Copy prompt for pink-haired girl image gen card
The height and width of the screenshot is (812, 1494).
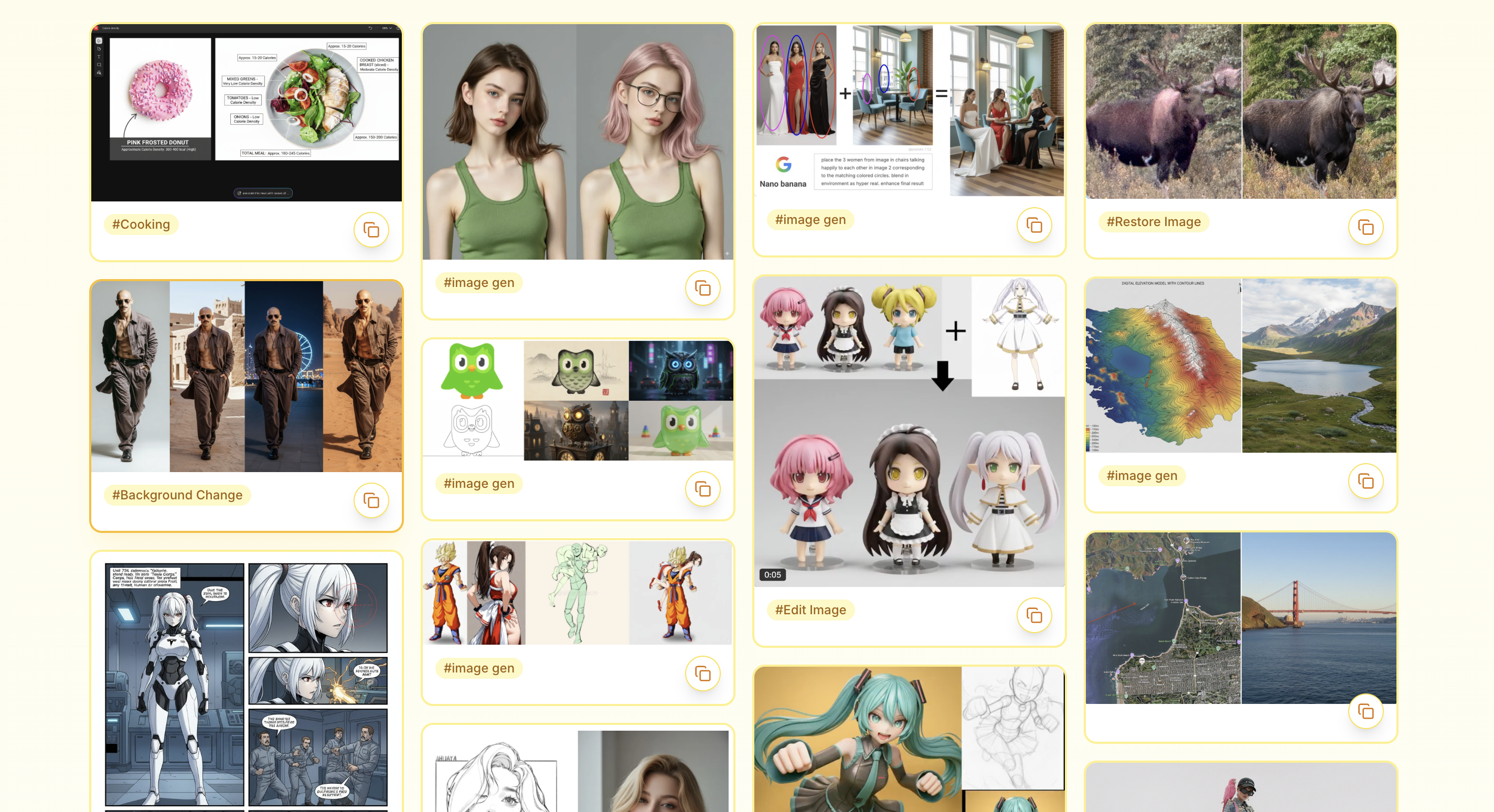tap(703, 289)
